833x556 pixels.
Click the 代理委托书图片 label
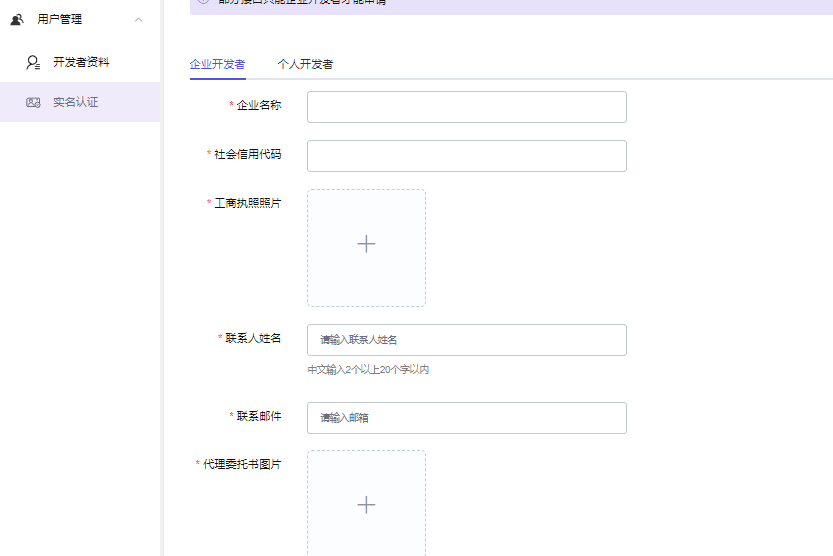(242, 464)
